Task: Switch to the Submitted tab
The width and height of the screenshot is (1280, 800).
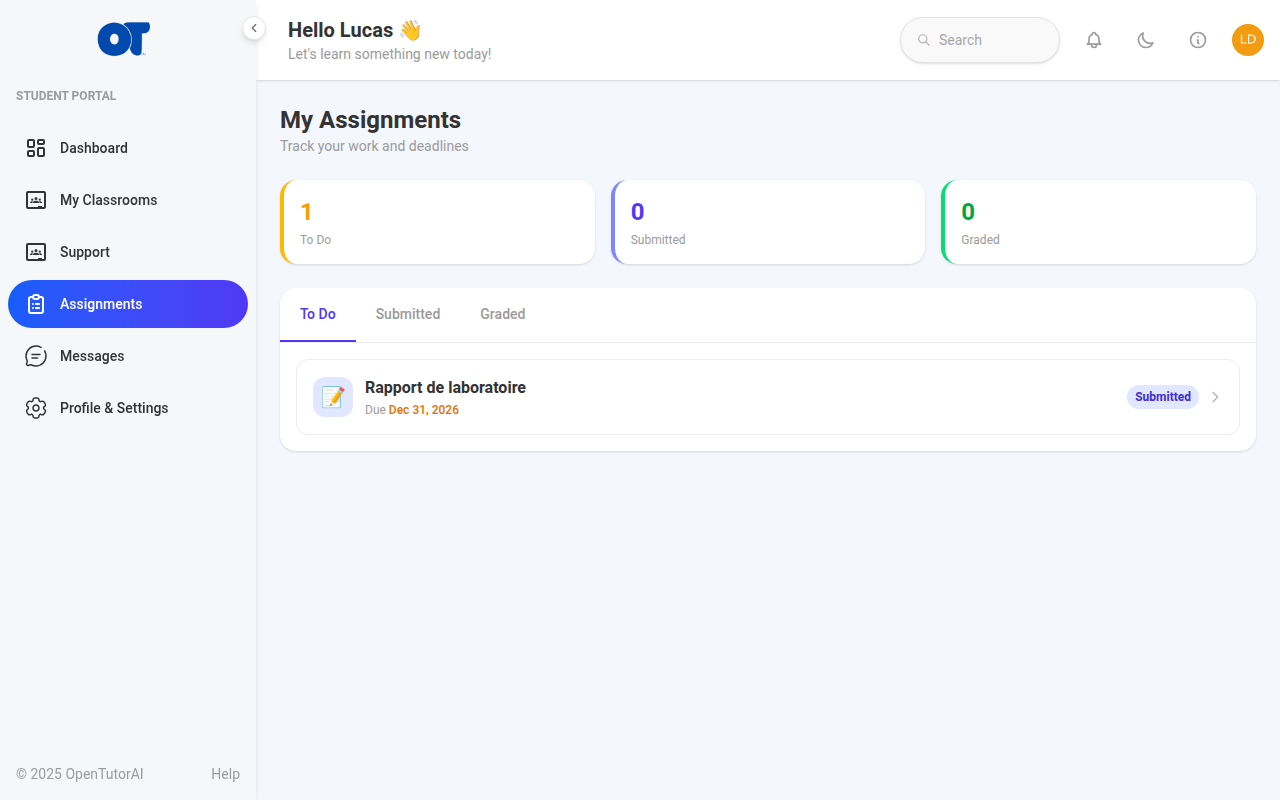Action: [x=408, y=314]
